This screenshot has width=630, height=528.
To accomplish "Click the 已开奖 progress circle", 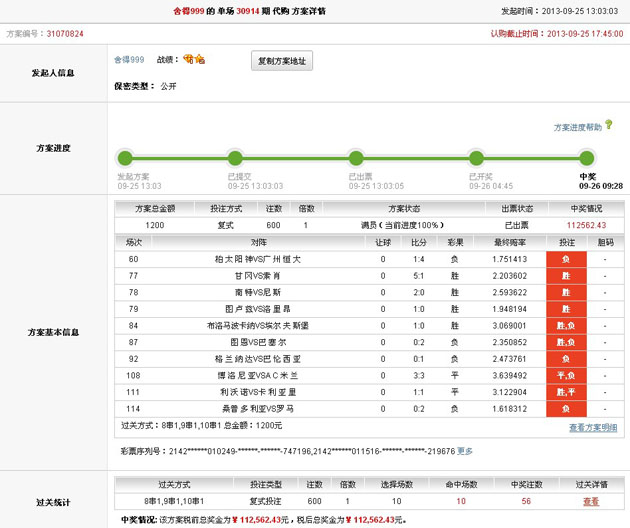I will [477, 158].
